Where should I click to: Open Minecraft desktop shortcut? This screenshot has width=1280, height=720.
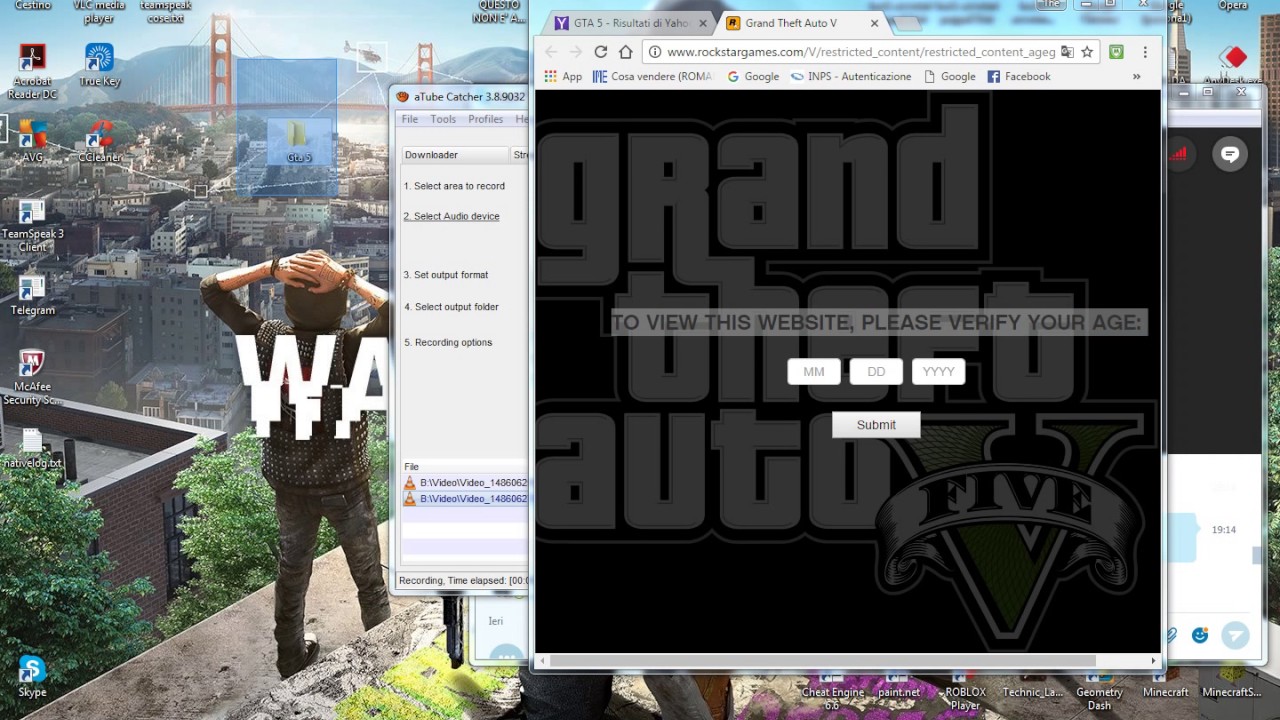pos(1166,687)
